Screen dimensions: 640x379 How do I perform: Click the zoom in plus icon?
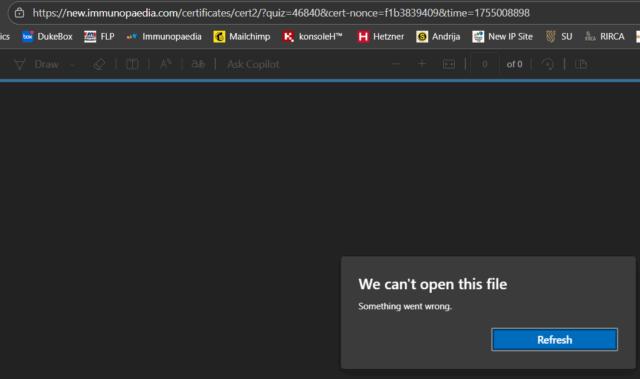click(x=422, y=64)
